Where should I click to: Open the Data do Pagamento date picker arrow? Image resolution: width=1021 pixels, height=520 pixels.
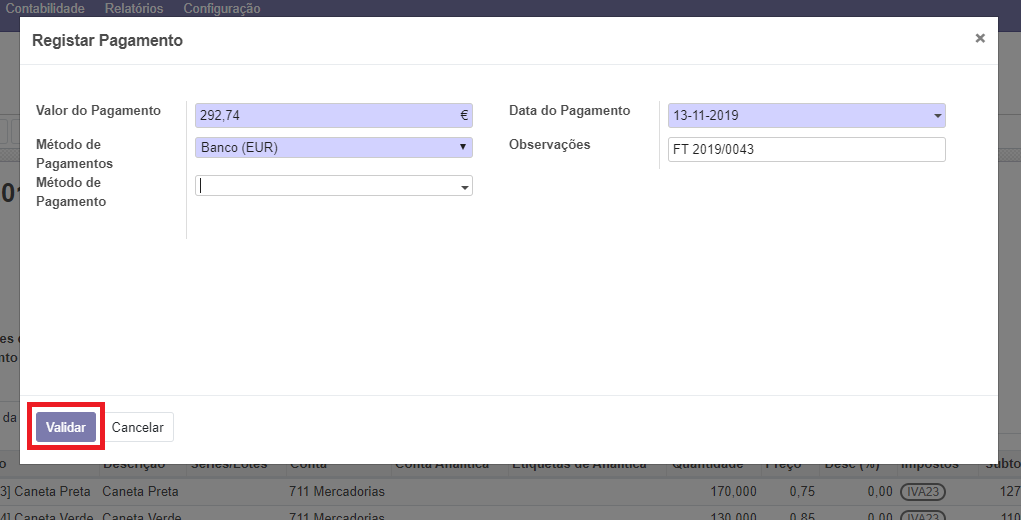(x=937, y=116)
